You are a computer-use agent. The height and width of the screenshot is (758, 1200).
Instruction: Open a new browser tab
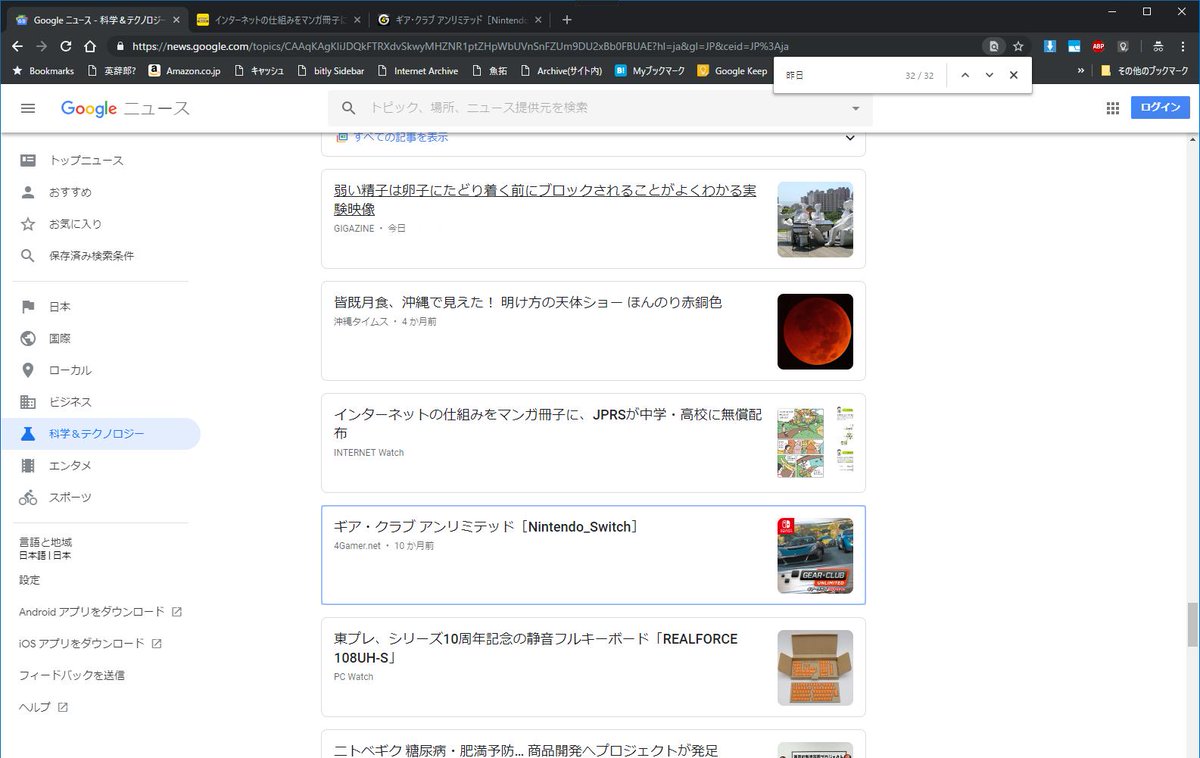tap(566, 20)
